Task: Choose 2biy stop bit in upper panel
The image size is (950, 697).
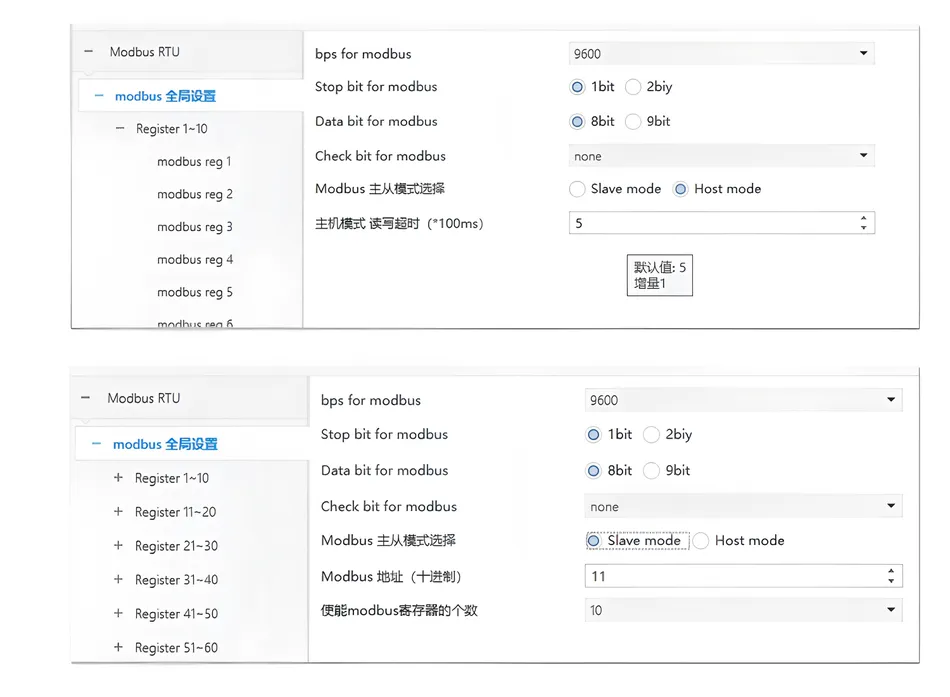Action: [x=633, y=87]
